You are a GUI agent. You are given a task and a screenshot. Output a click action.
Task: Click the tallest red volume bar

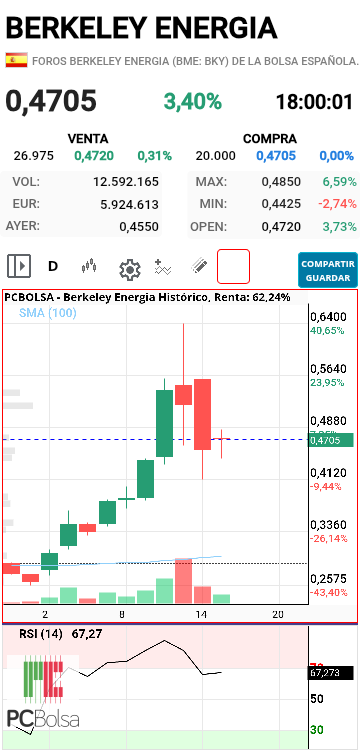(x=184, y=580)
